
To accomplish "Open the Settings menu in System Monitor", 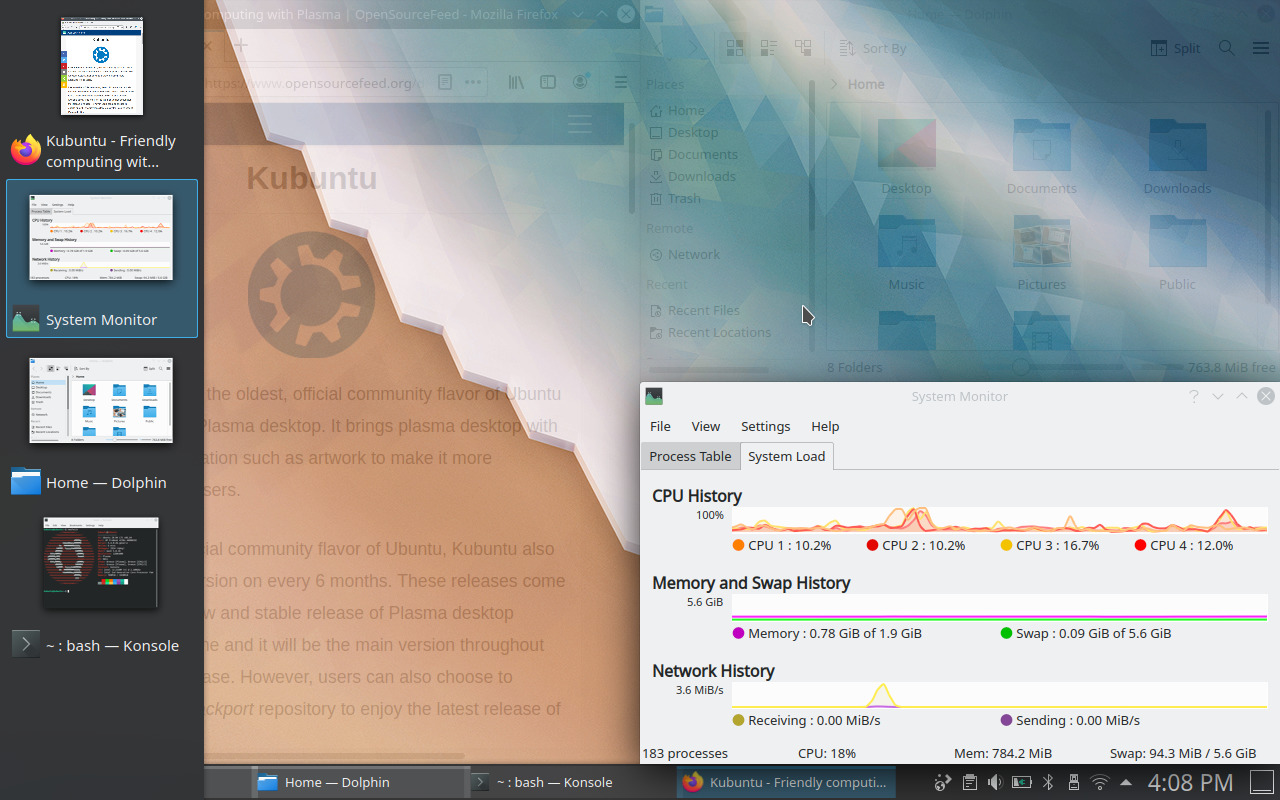I will (765, 426).
